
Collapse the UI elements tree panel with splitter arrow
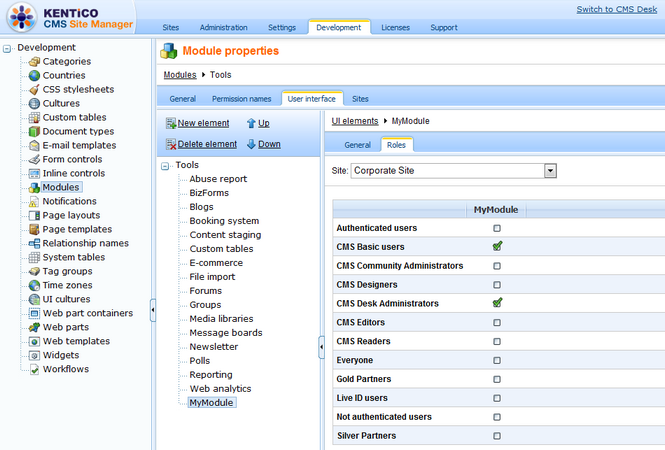[x=321, y=347]
